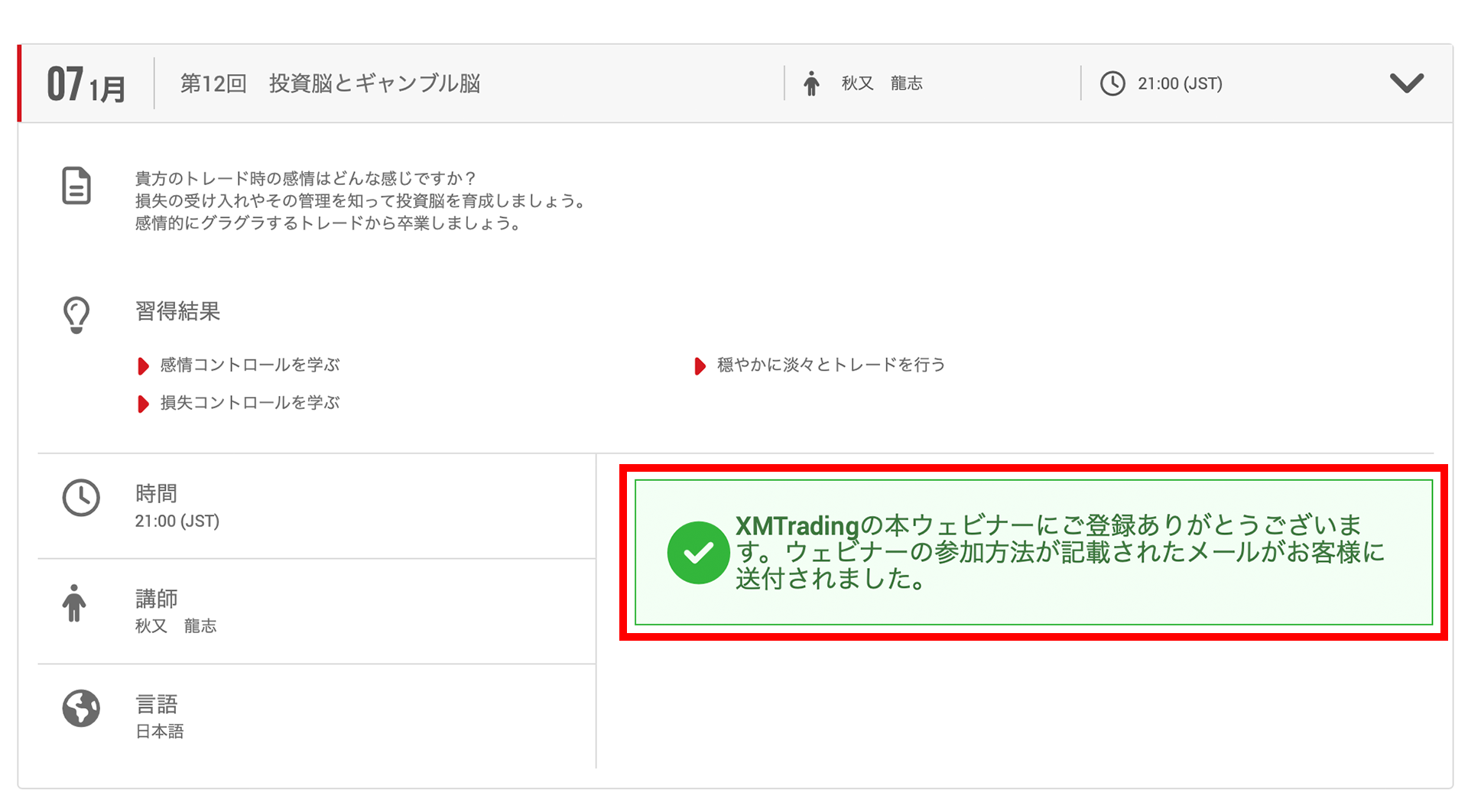Click the header person icon near 秋又 龍志
Viewport: 1468px width, 812px height.
811,83
